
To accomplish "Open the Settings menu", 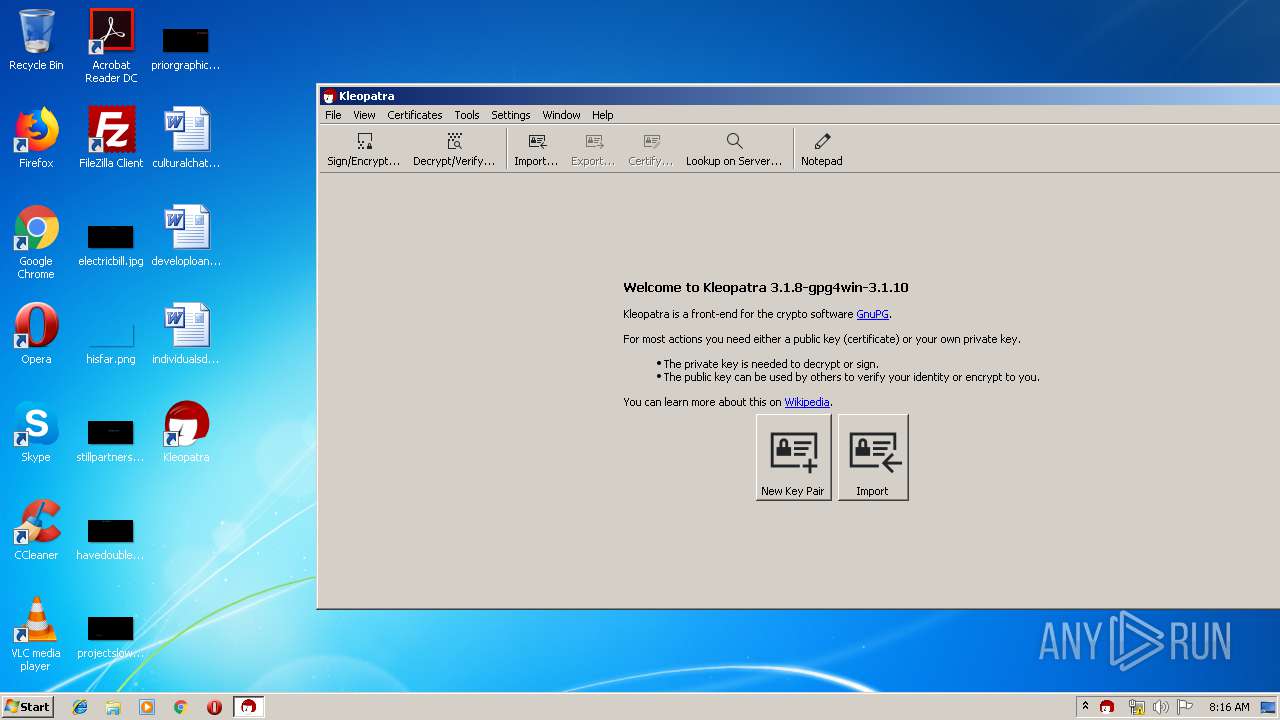I will (x=511, y=115).
